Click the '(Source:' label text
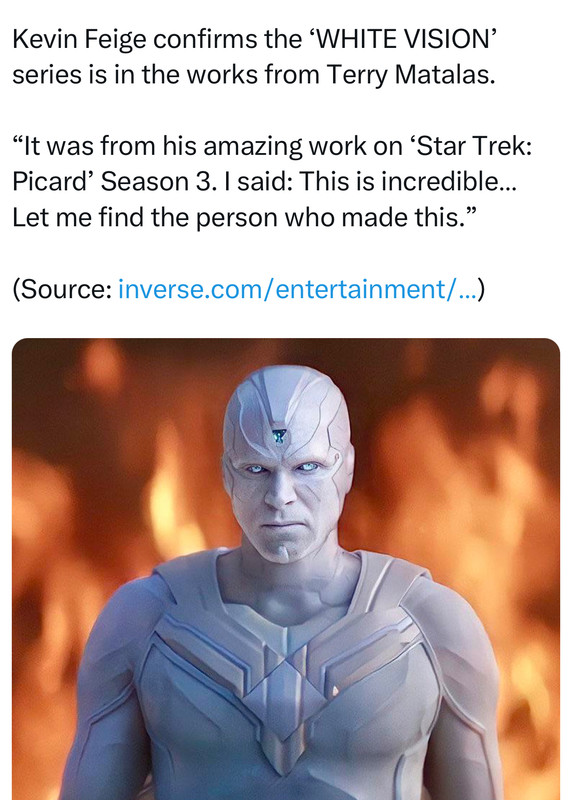 coord(62,289)
